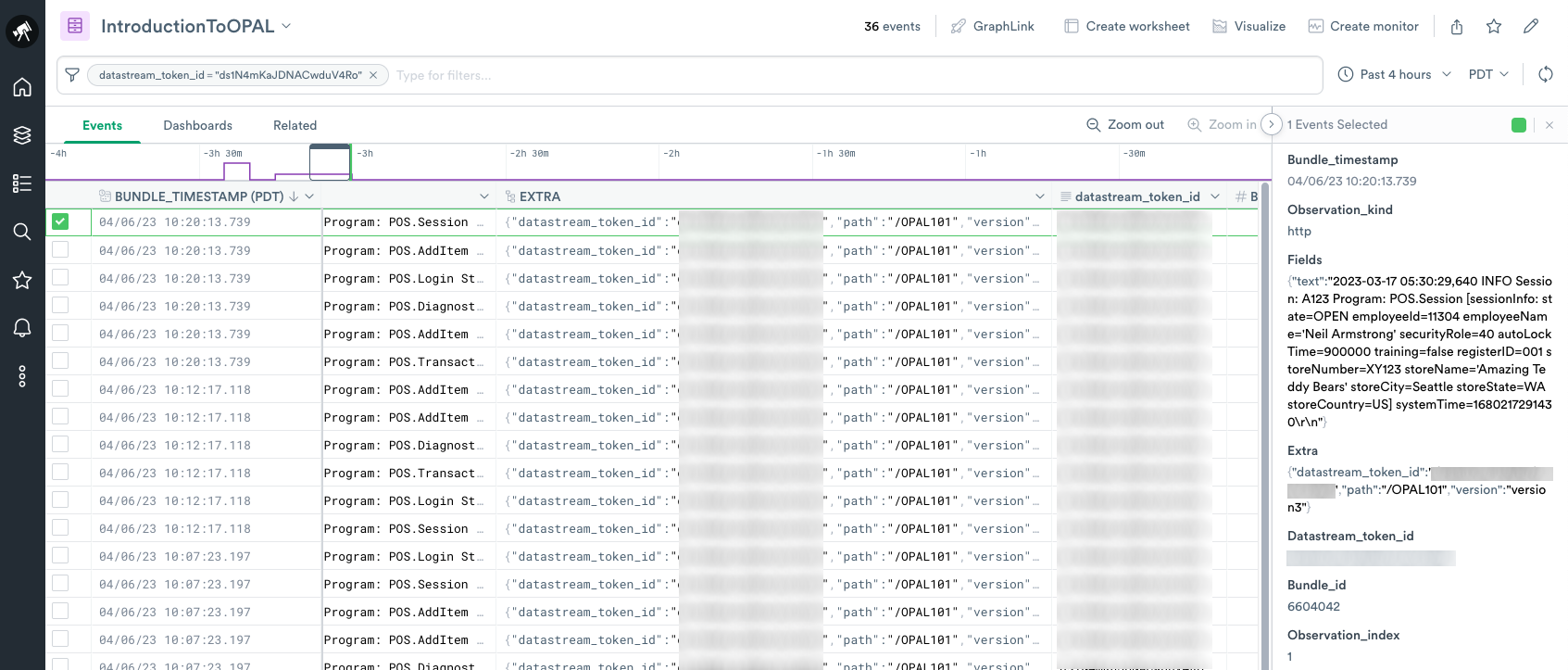Open the Datasets layers icon in sidebar
This screenshot has width=1568, height=670.
pos(22,135)
